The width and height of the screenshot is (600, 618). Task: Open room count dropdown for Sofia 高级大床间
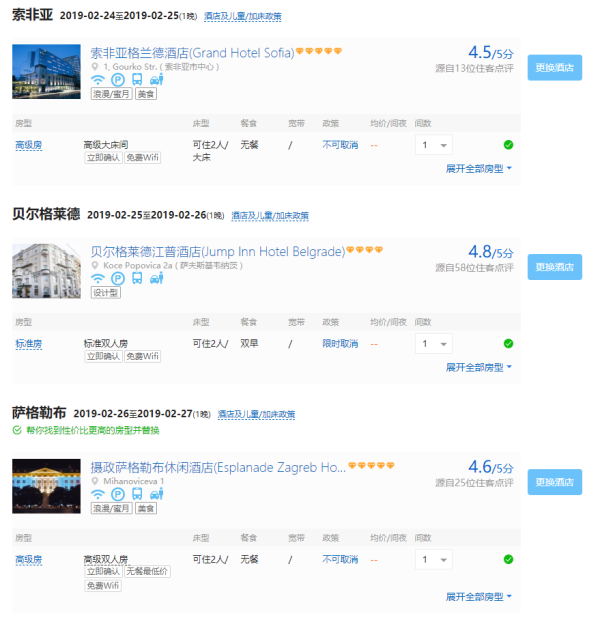coord(434,145)
